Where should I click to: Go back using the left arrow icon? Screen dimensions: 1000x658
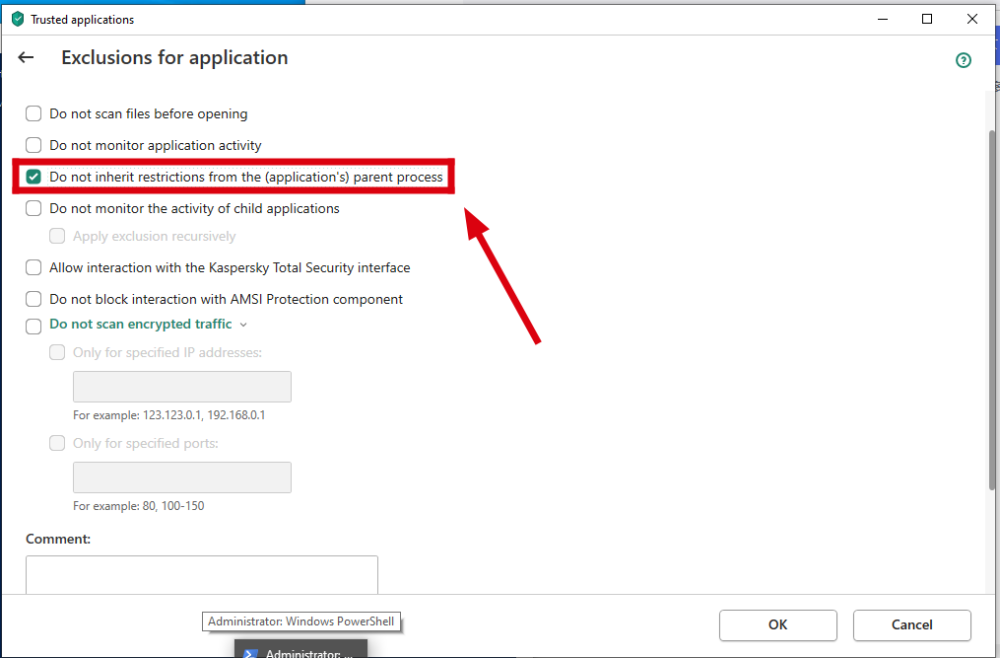pyautogui.click(x=26, y=57)
